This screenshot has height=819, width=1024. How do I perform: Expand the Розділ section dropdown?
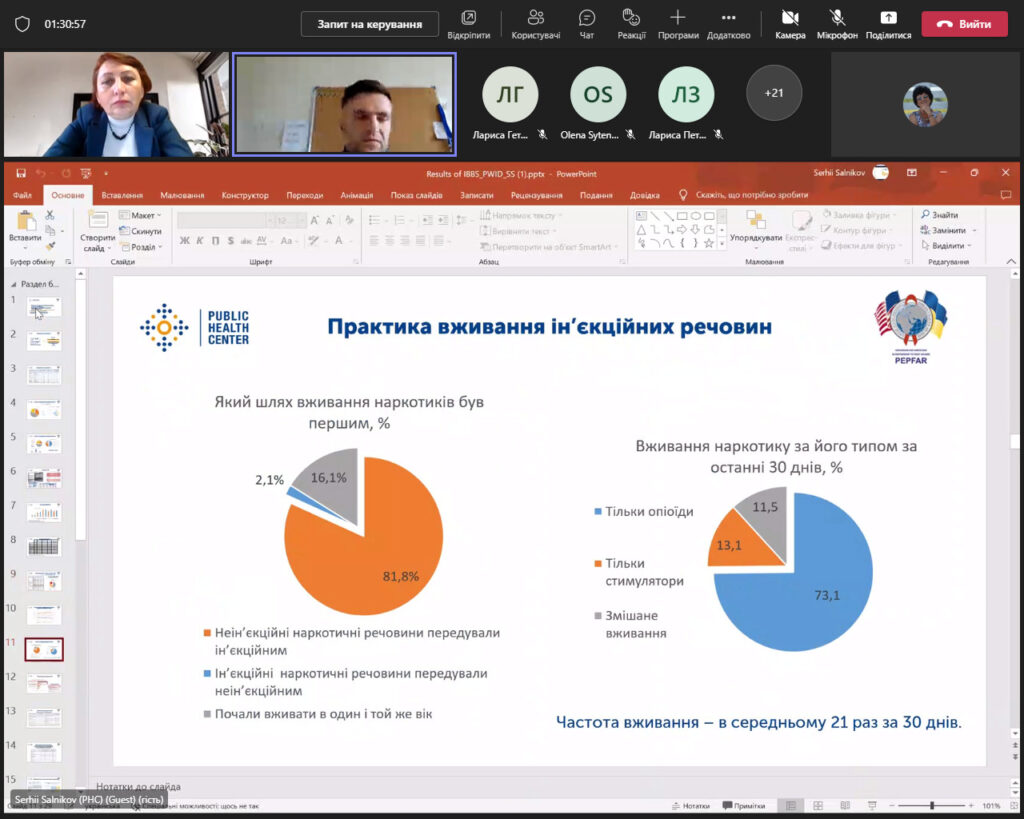[146, 247]
